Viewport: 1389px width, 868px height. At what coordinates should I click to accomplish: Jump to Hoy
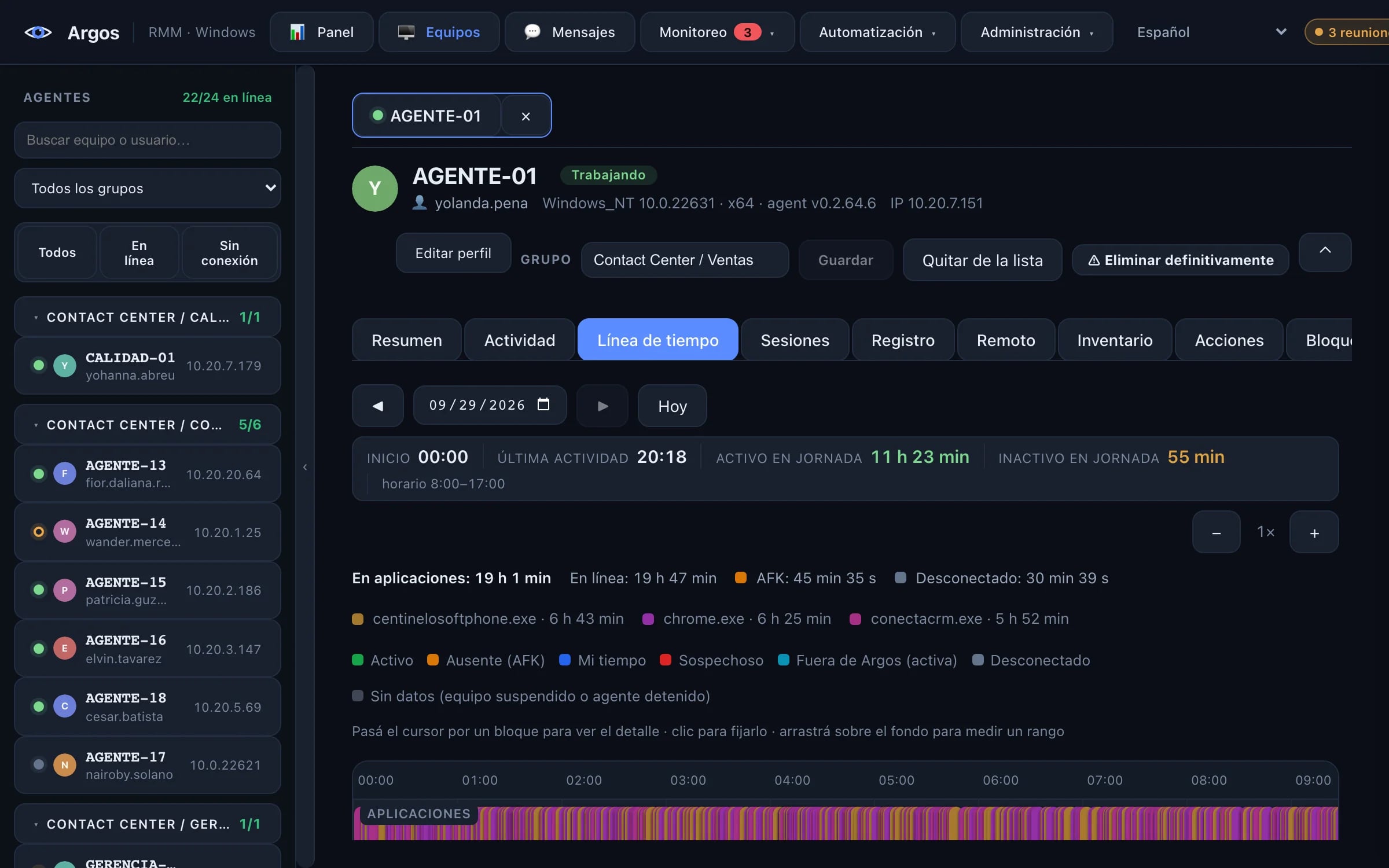[672, 406]
